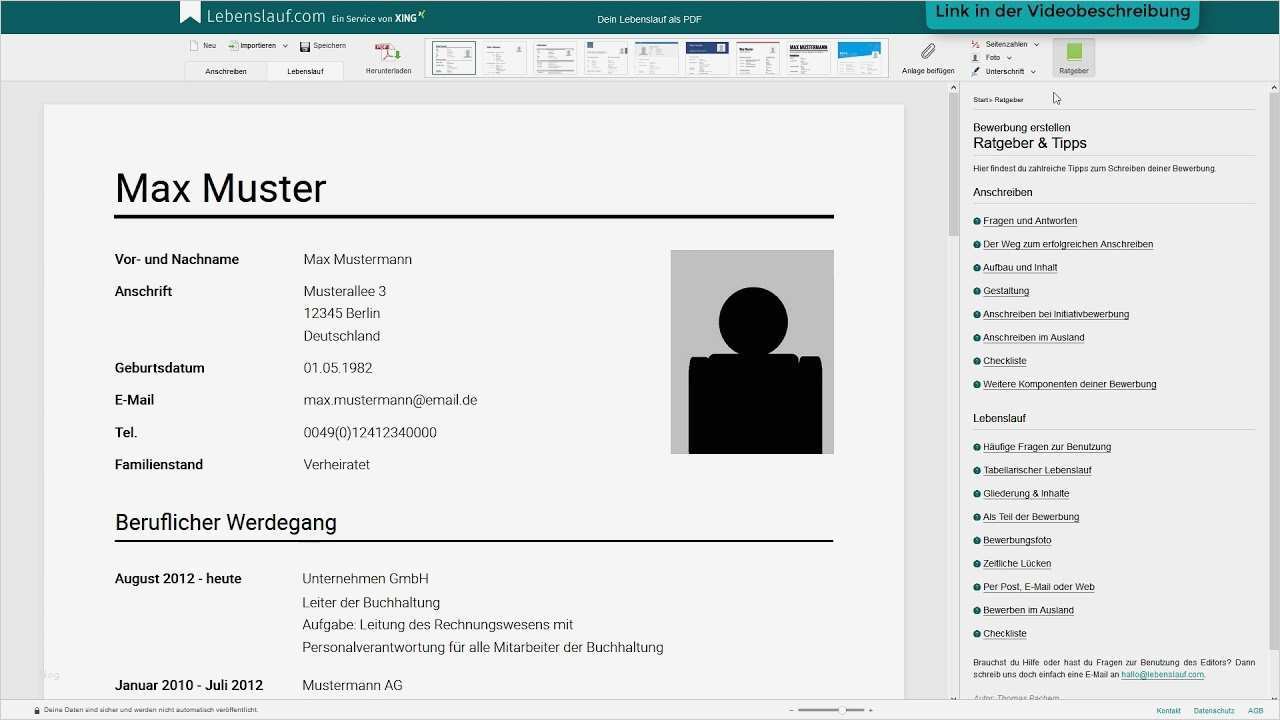Switch to the Lebenslauf tab

point(305,71)
